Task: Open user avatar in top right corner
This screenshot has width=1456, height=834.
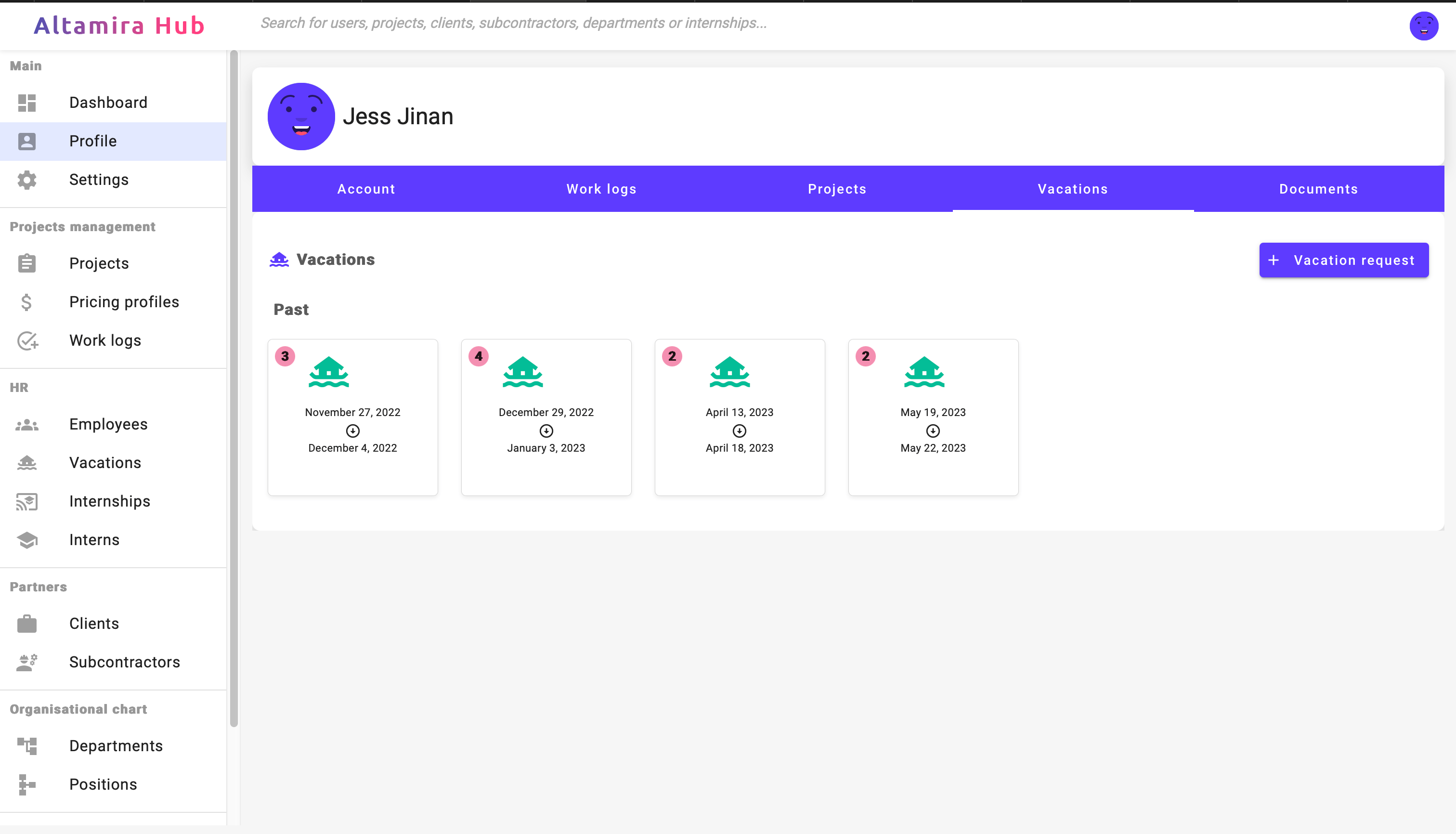Action: point(1423,26)
